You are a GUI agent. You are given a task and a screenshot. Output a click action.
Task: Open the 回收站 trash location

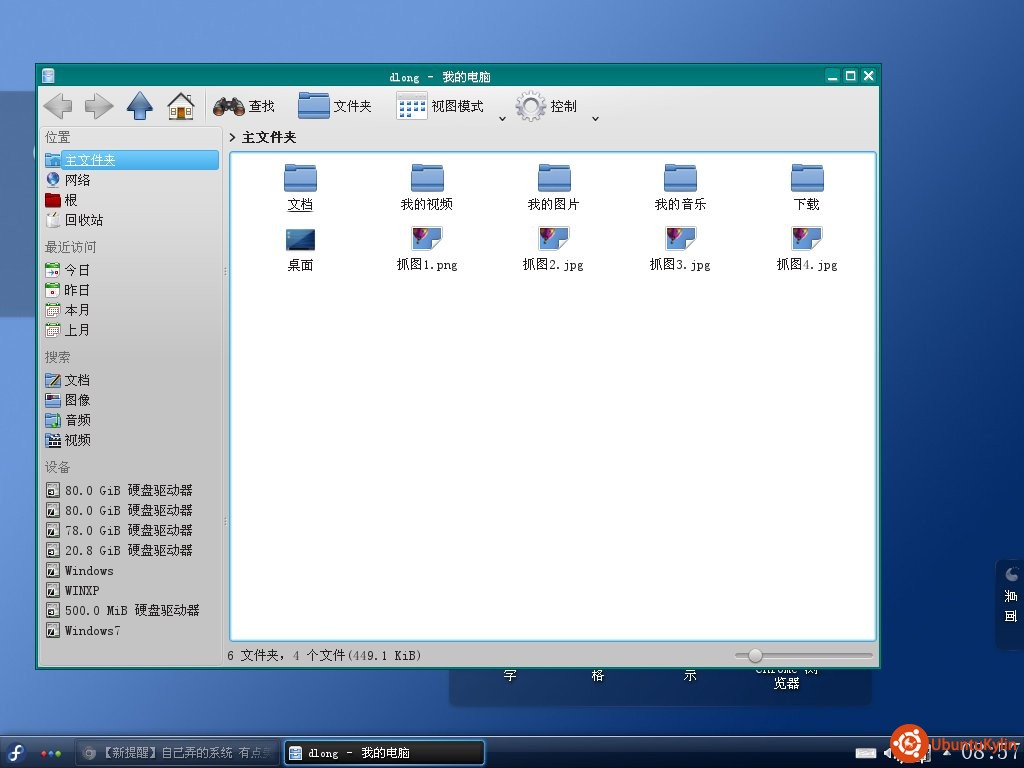click(x=74, y=220)
